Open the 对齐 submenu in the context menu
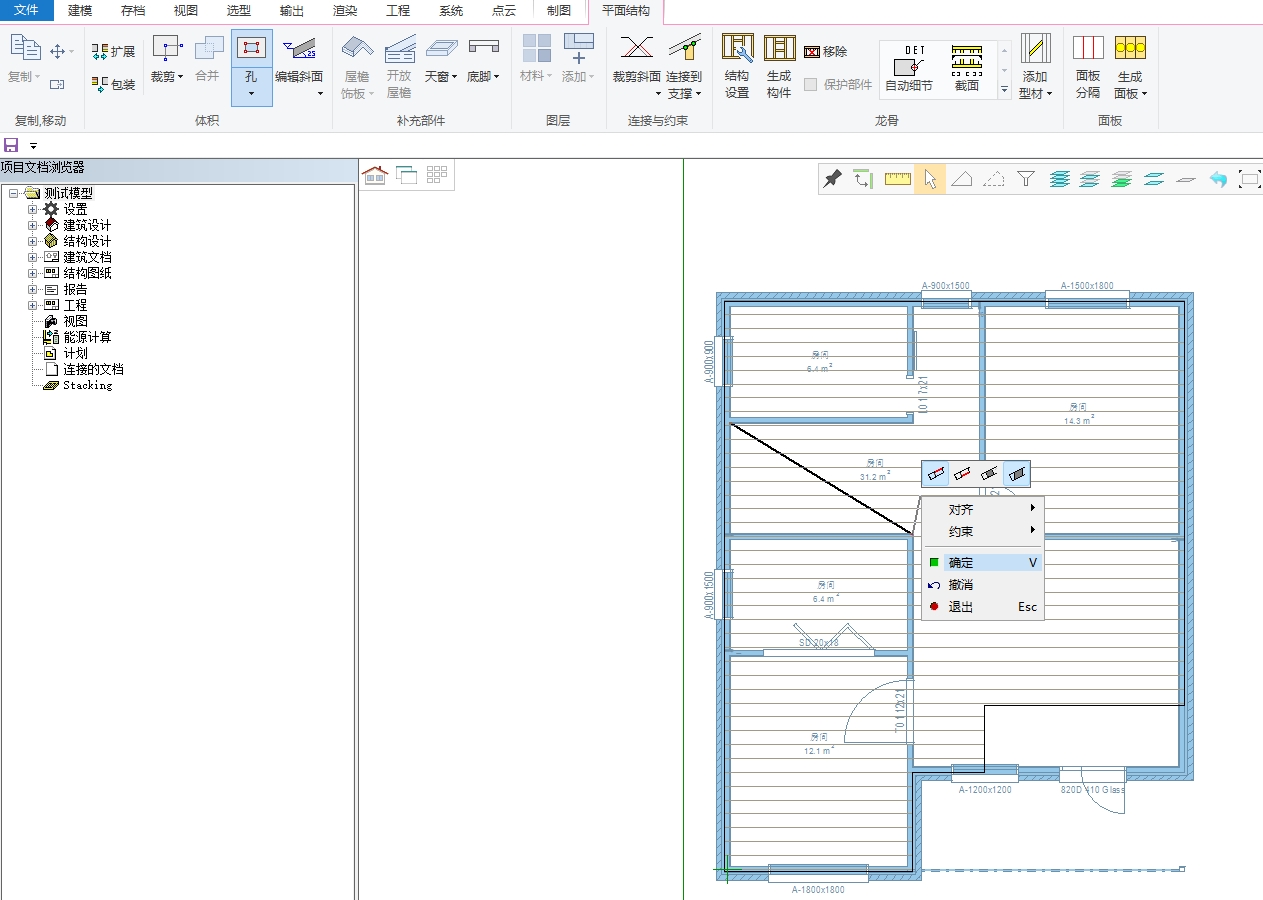 [x=983, y=509]
